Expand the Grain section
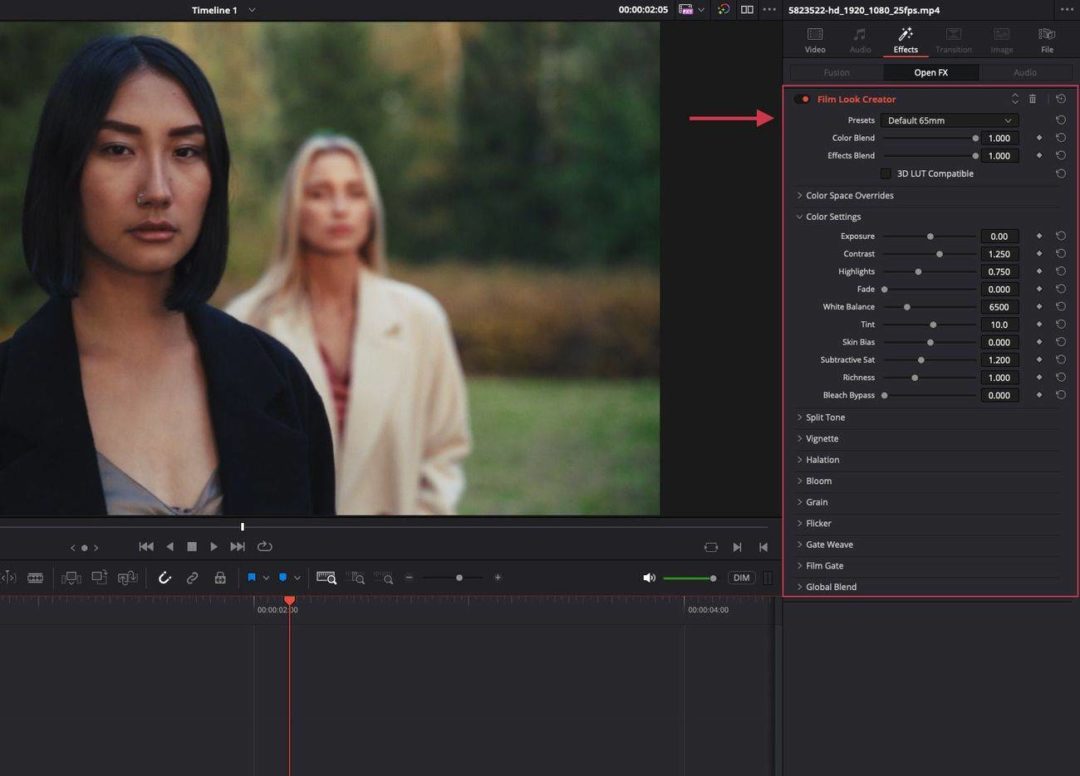 [817, 501]
